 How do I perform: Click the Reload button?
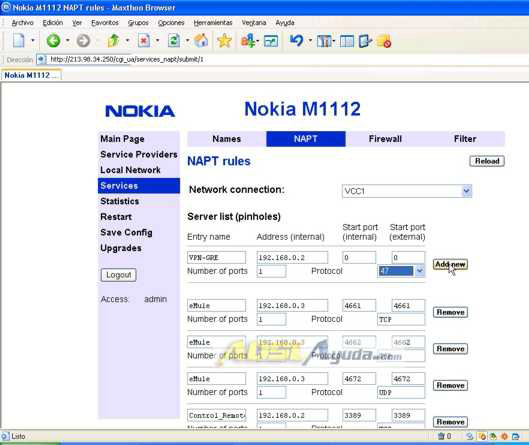(x=487, y=161)
